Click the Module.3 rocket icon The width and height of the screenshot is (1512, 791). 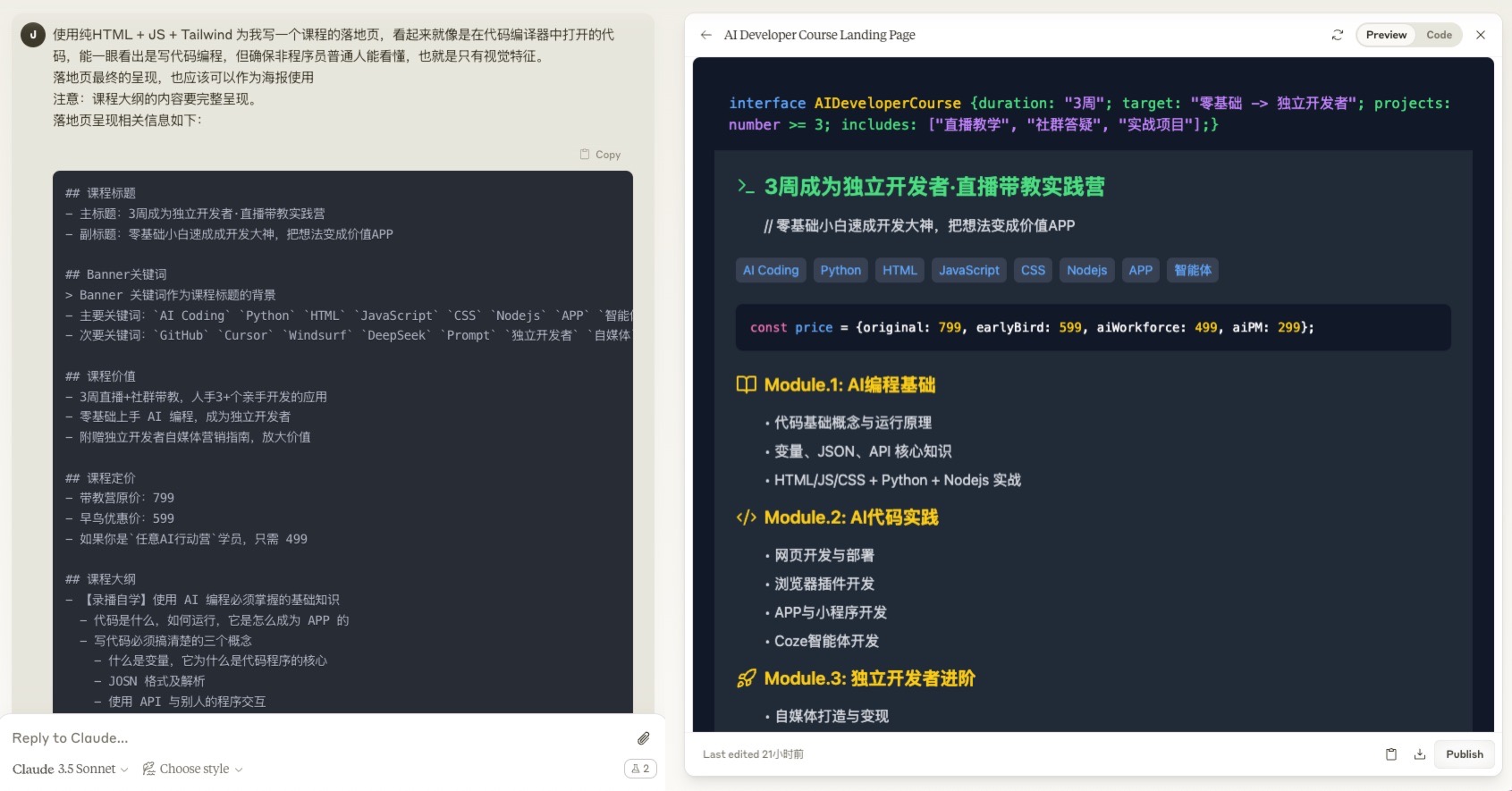pyautogui.click(x=746, y=678)
